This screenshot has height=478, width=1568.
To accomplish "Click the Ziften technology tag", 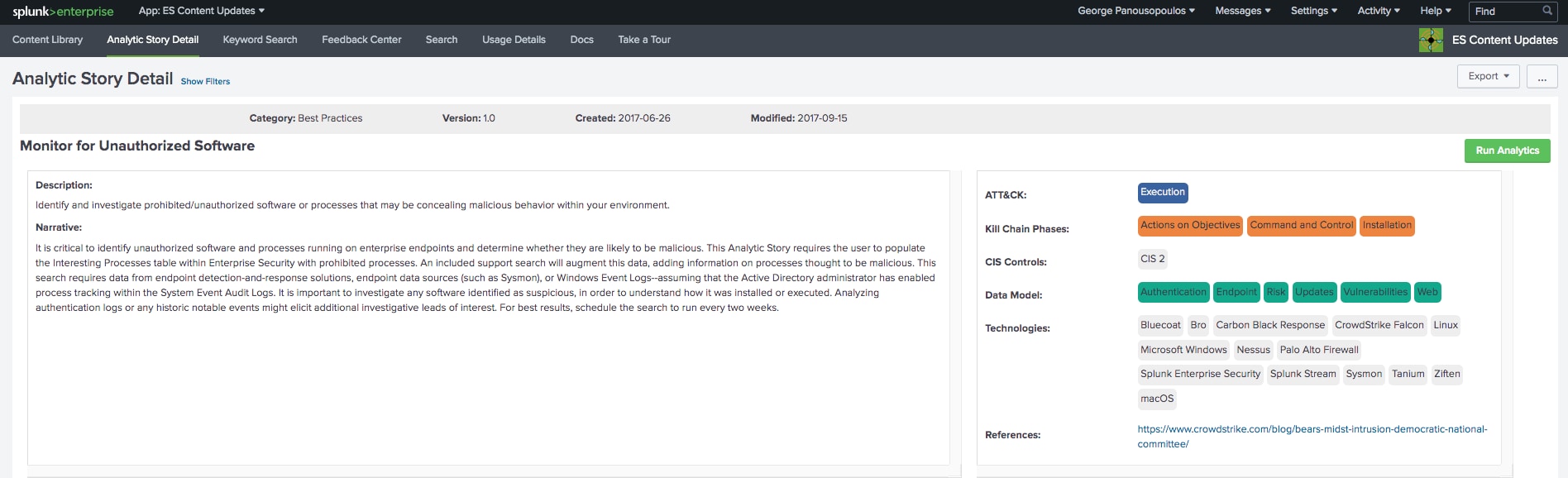I will tap(1447, 374).
